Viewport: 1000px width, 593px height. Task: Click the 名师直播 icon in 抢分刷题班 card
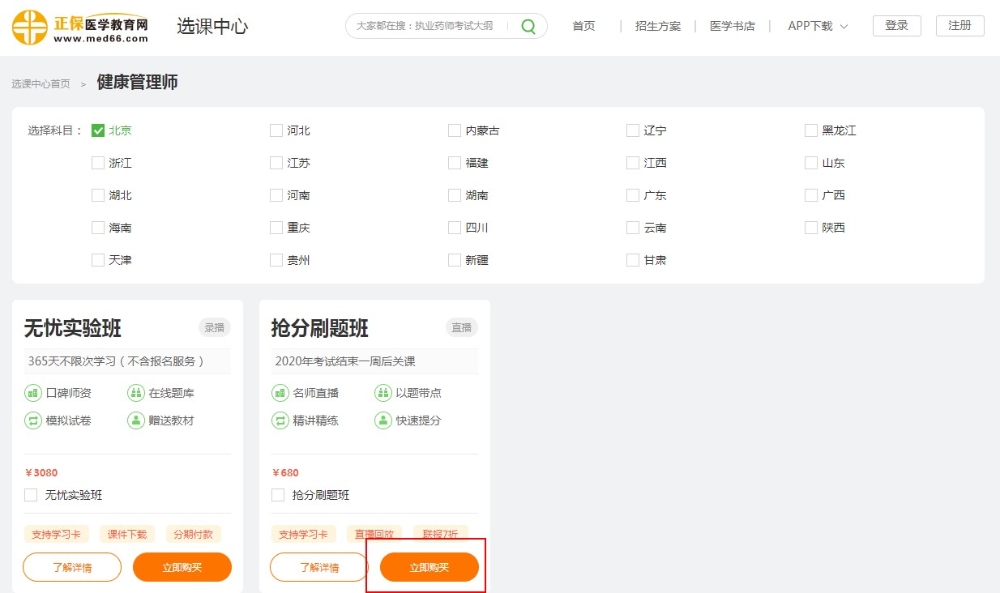tap(280, 393)
